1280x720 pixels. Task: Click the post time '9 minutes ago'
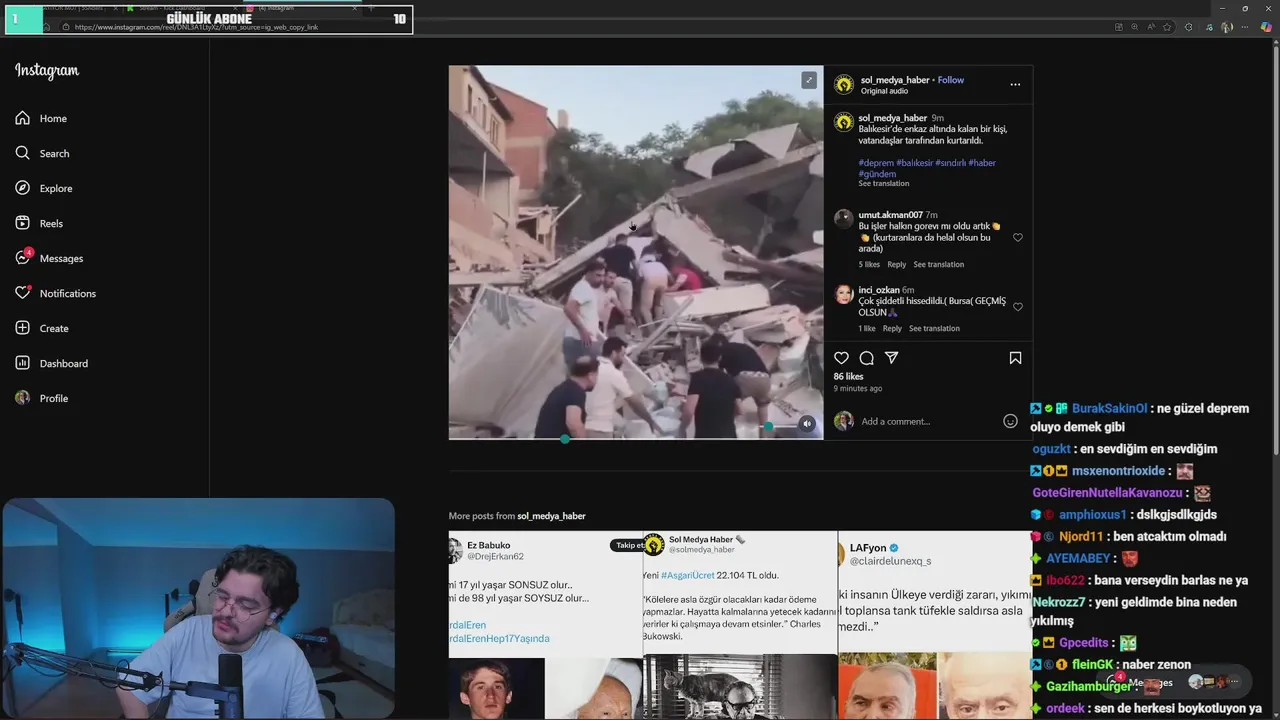coord(858,388)
